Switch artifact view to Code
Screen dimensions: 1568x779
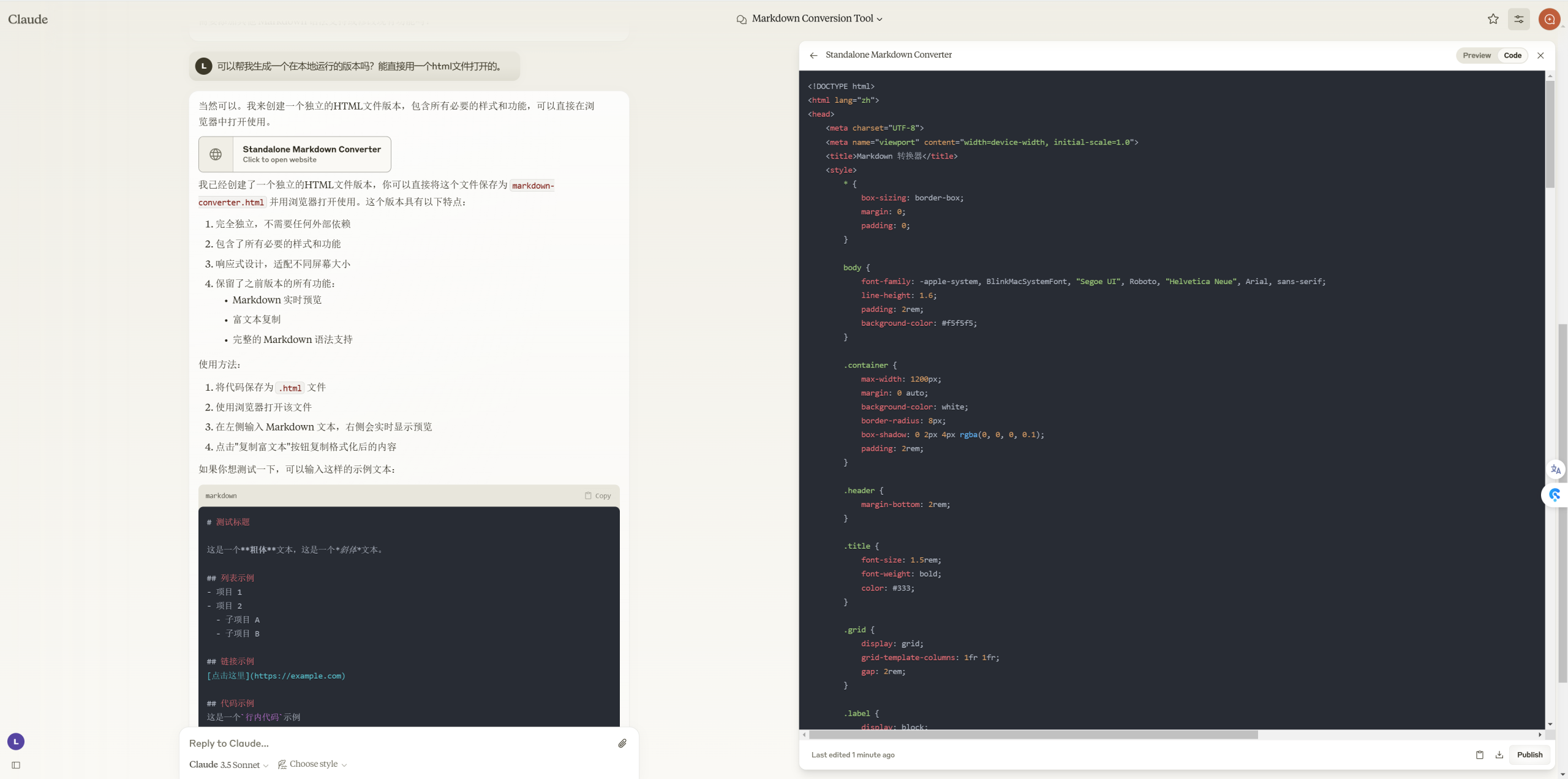(1512, 55)
